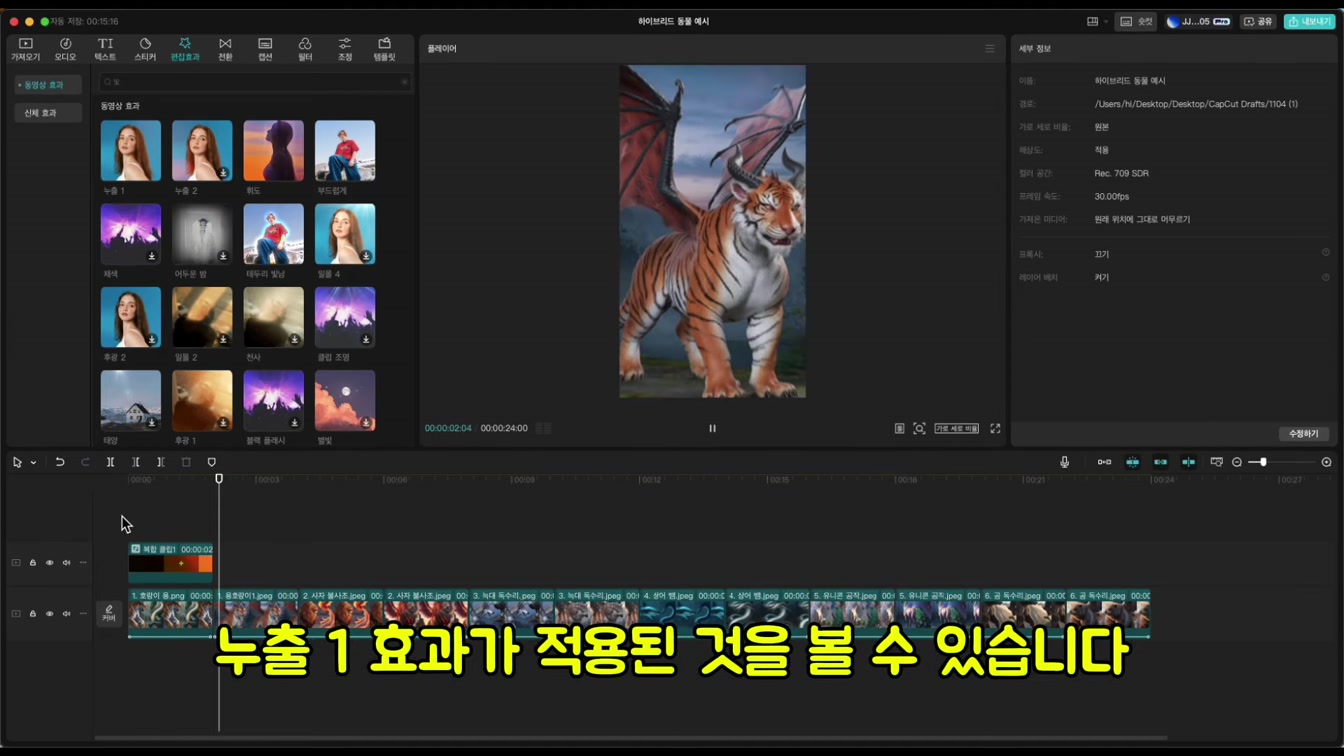
Task: Open the 템플릿 (Templates) tab
Action: [384, 49]
